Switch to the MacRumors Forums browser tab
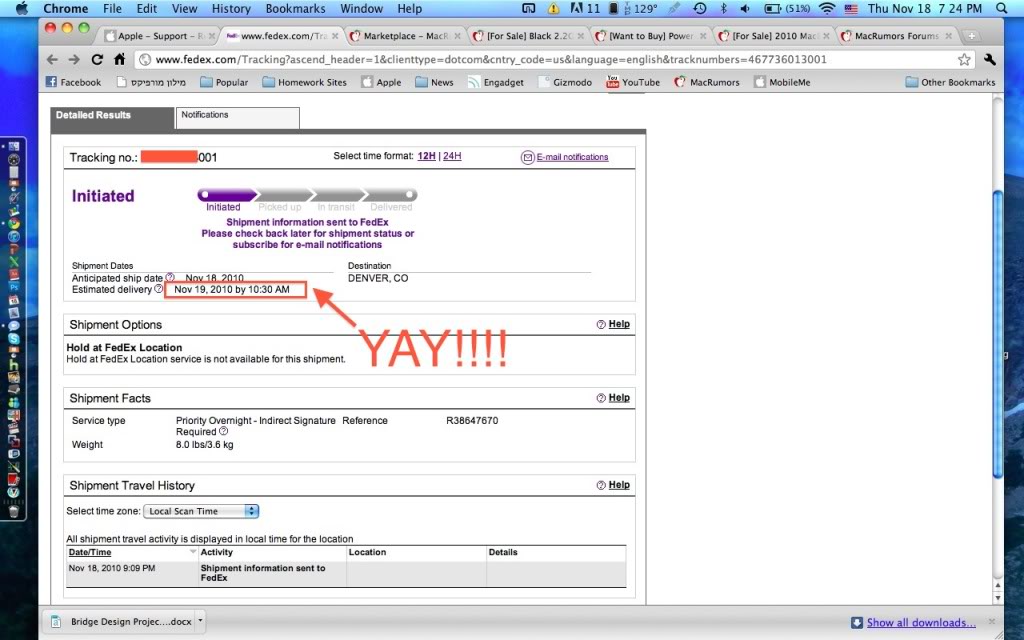Image resolution: width=1024 pixels, height=640 pixels. click(897, 36)
